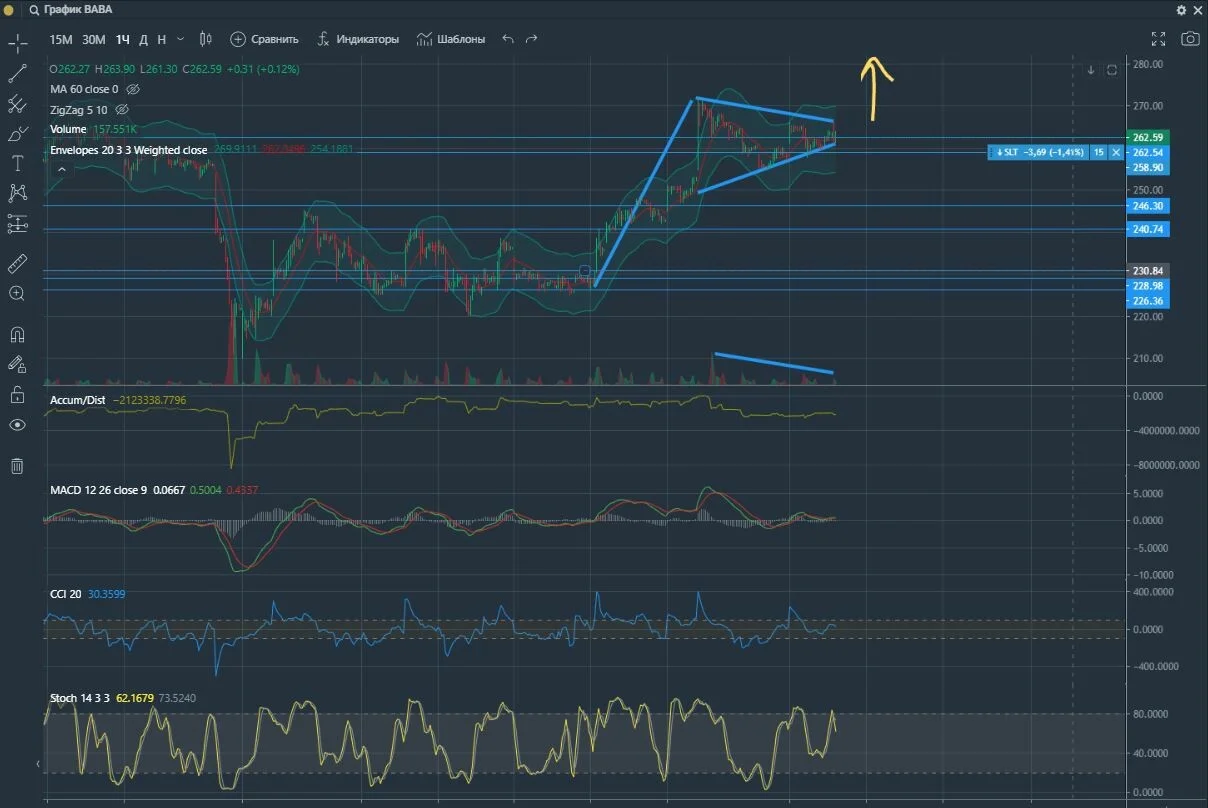Cancel the SLT order with X
The image size is (1208, 808).
tap(1116, 152)
